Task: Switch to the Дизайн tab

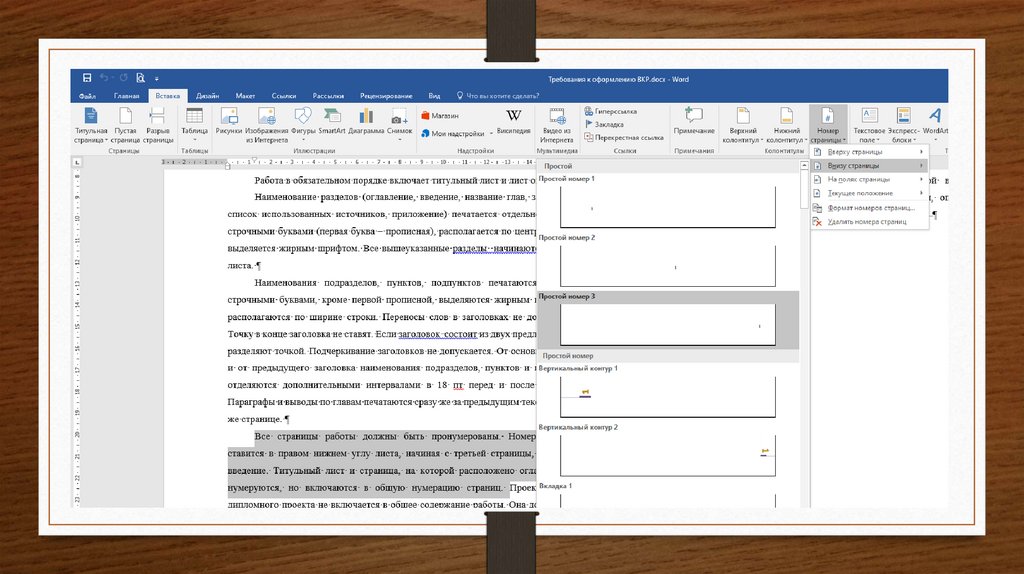Action: (207, 96)
